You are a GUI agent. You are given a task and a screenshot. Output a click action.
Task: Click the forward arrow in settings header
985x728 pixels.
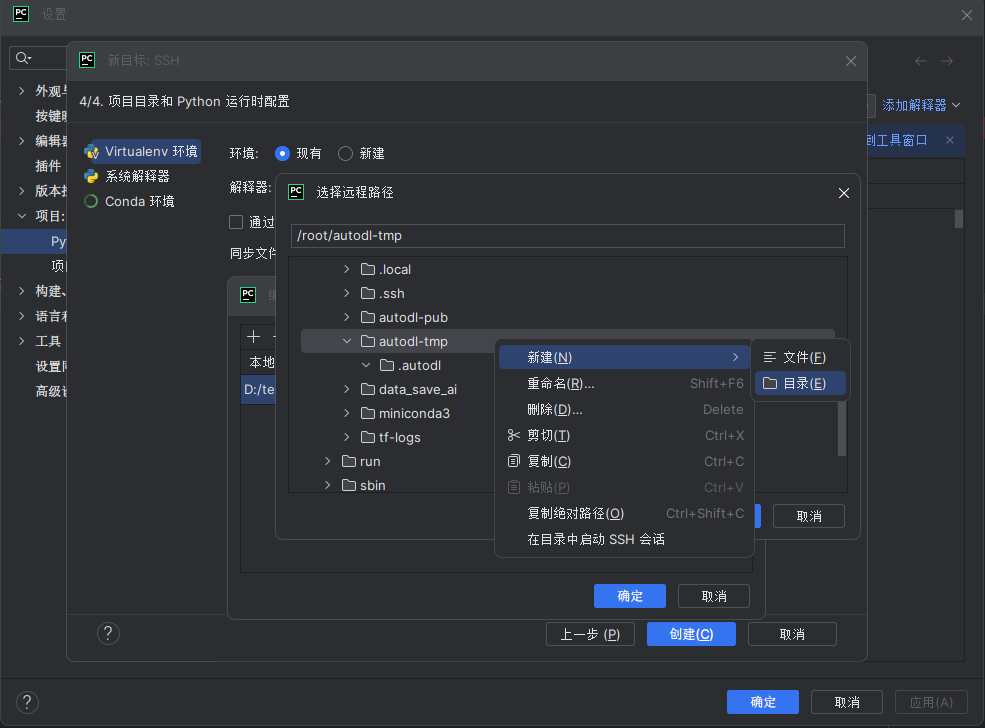point(947,61)
